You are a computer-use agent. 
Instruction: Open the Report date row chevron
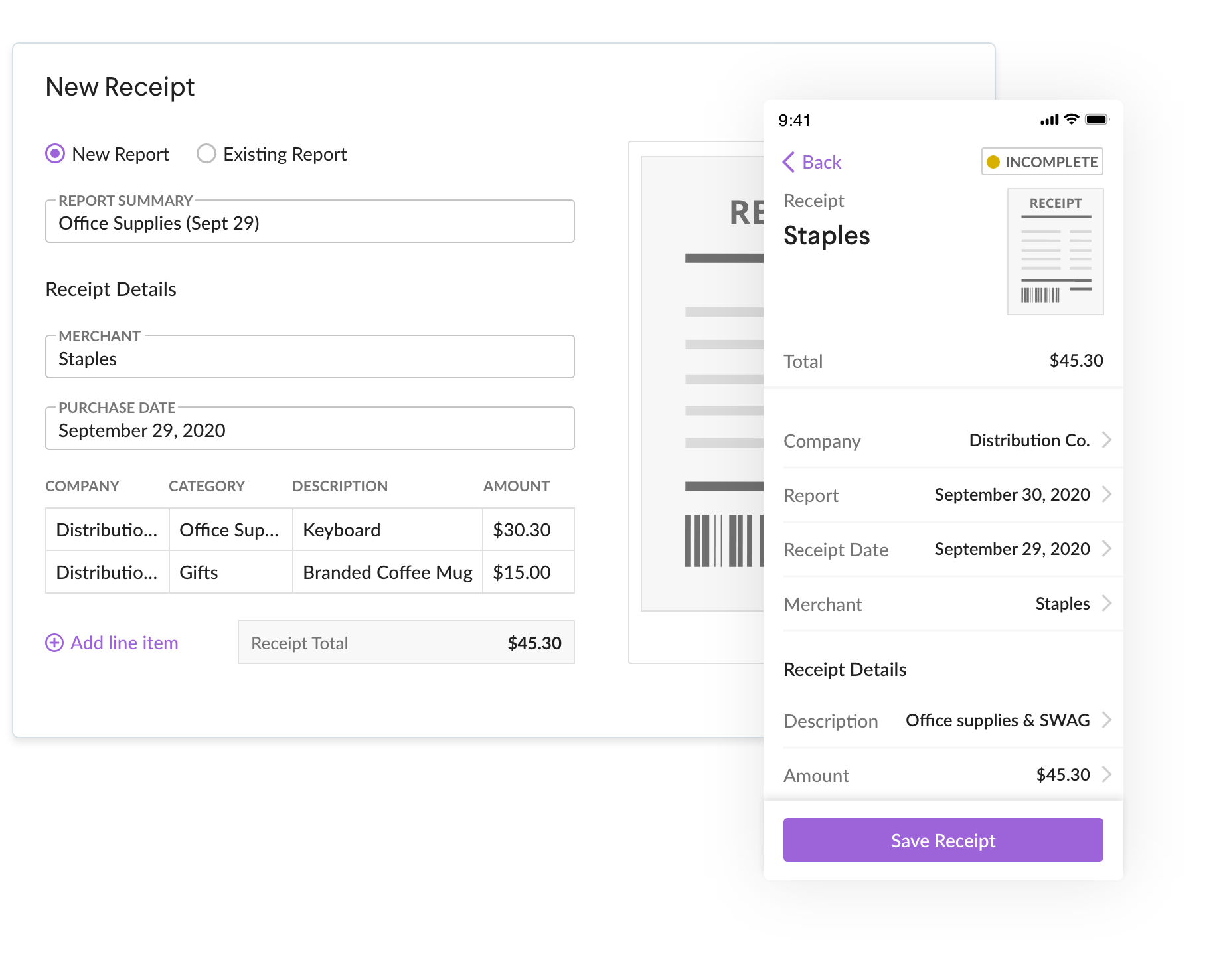click(x=1106, y=494)
